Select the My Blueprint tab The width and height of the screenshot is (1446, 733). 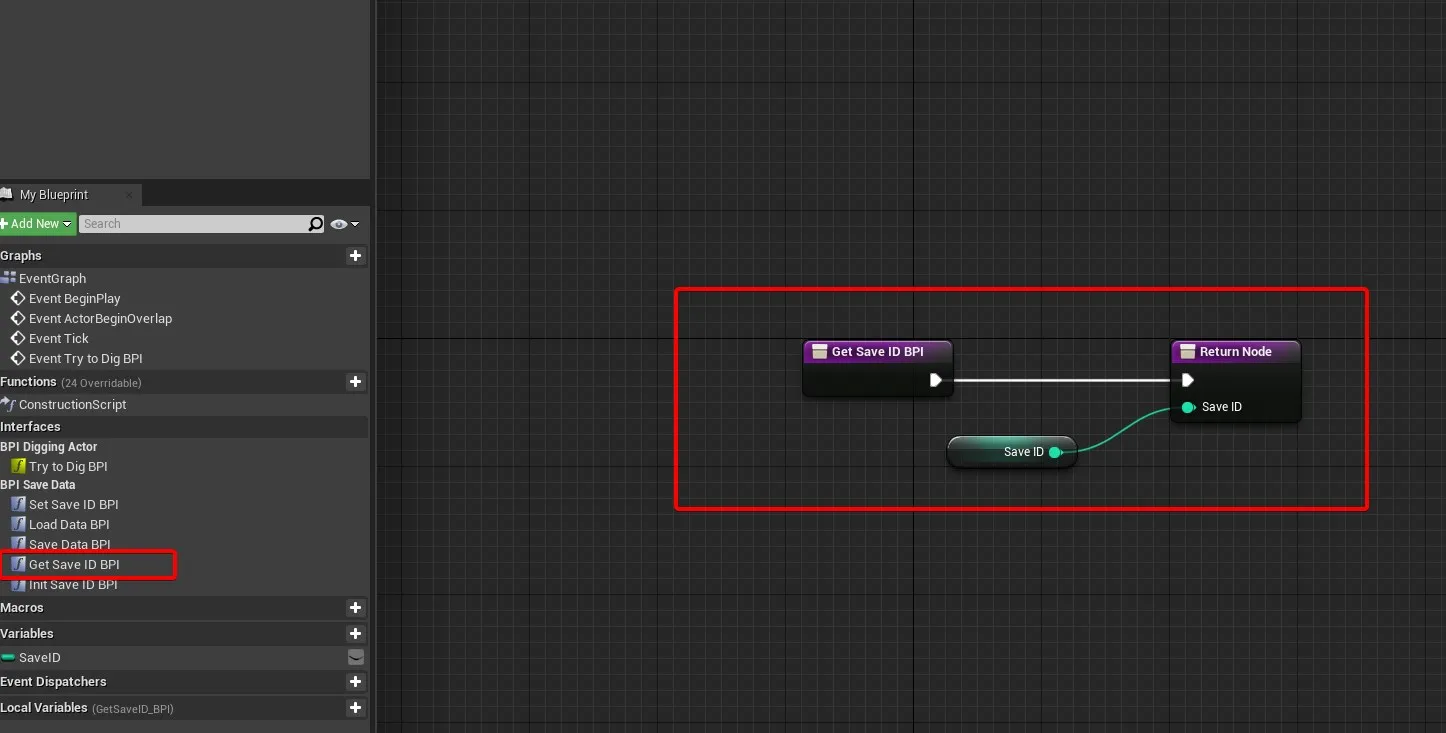[x=54, y=195]
